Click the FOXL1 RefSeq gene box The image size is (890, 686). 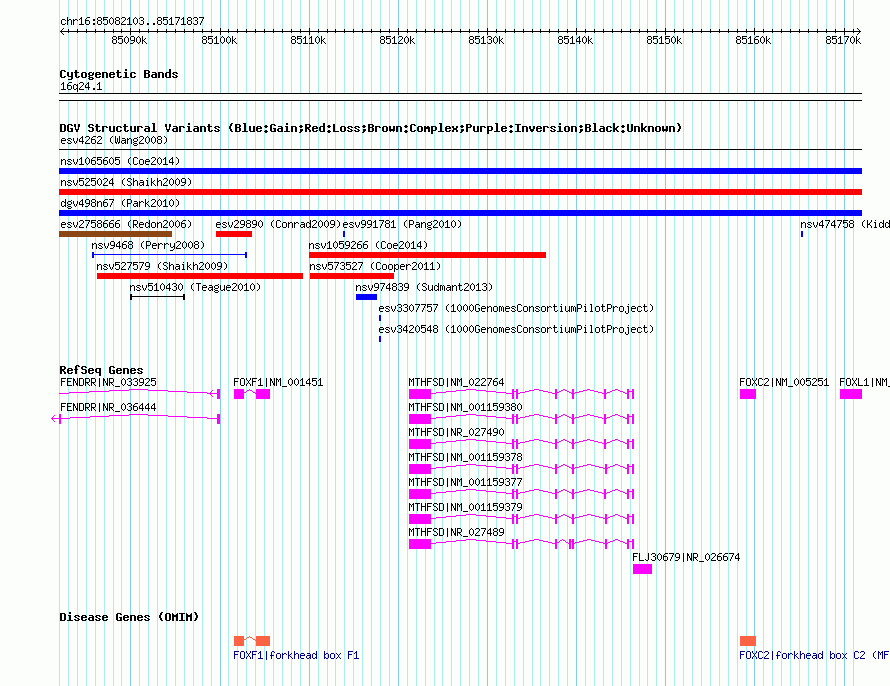pyautogui.click(x=851, y=394)
